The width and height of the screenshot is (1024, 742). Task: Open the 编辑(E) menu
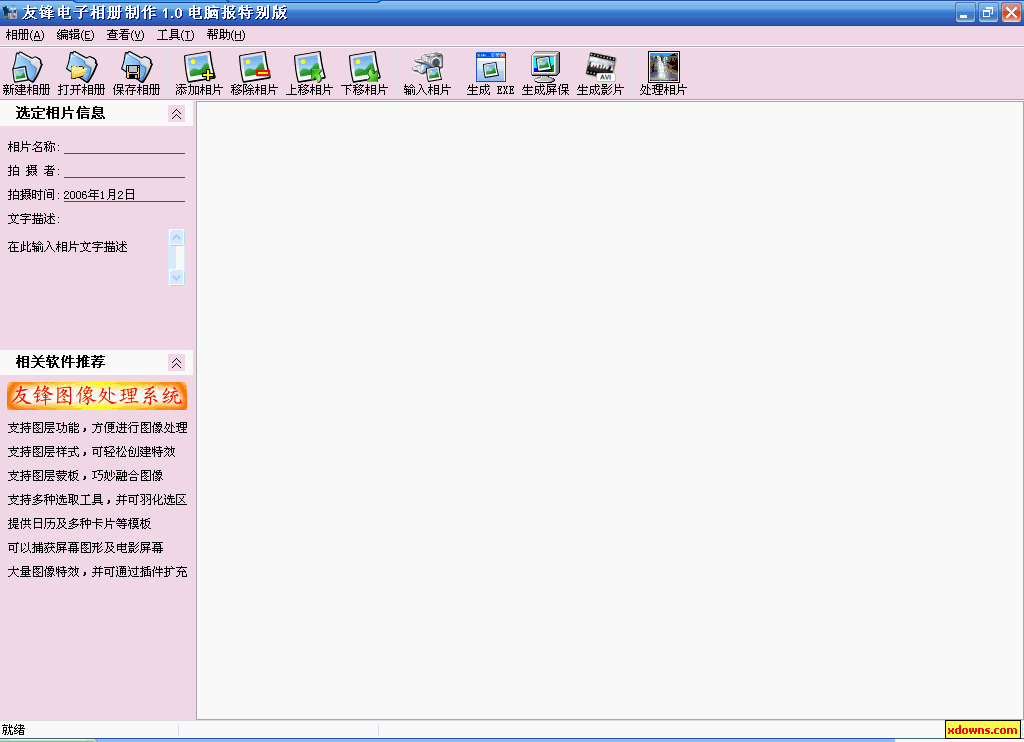click(75, 35)
